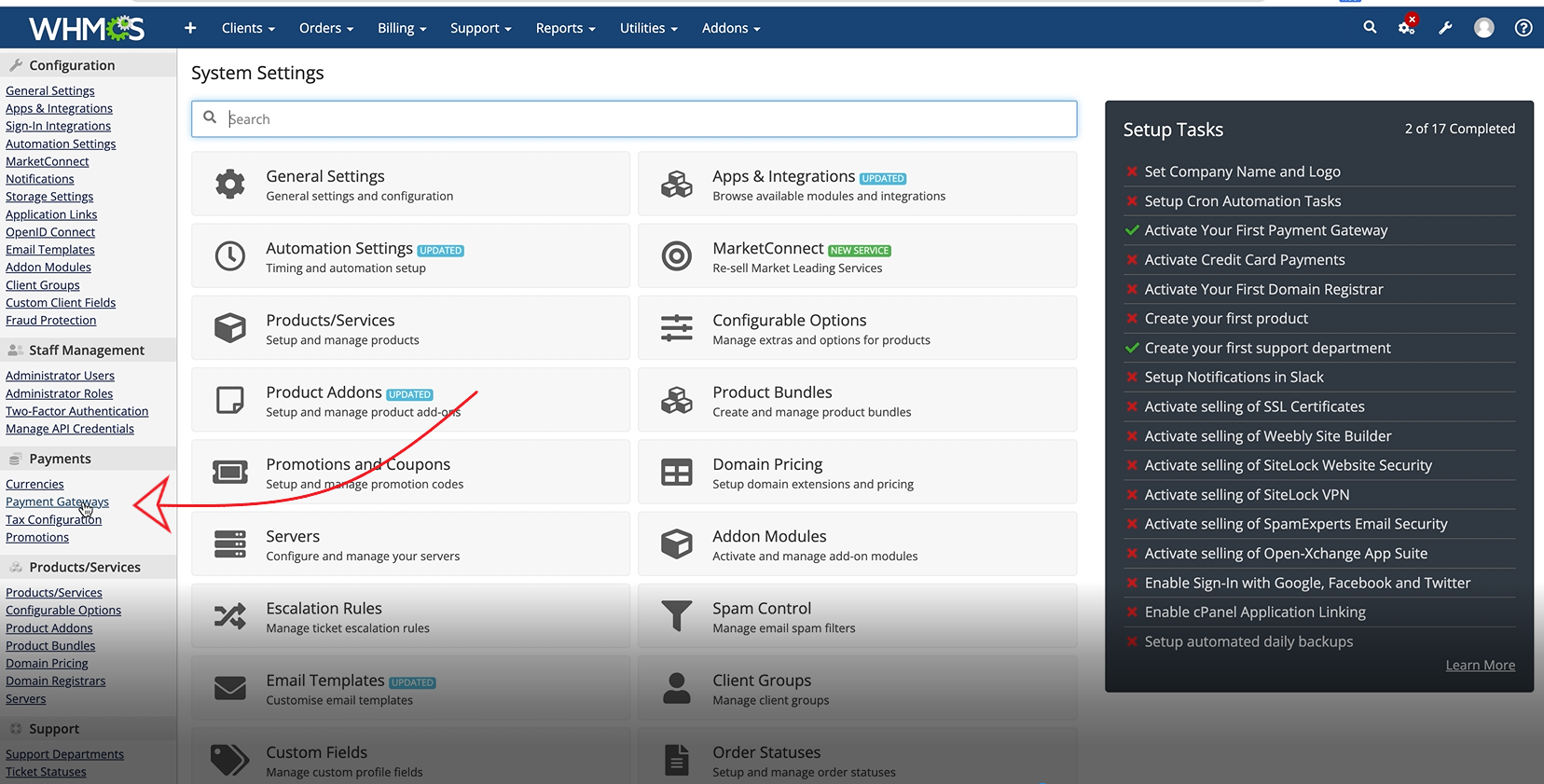Click the Apps & Integrations cubes icon
This screenshot has width=1544, height=784.
(x=677, y=184)
